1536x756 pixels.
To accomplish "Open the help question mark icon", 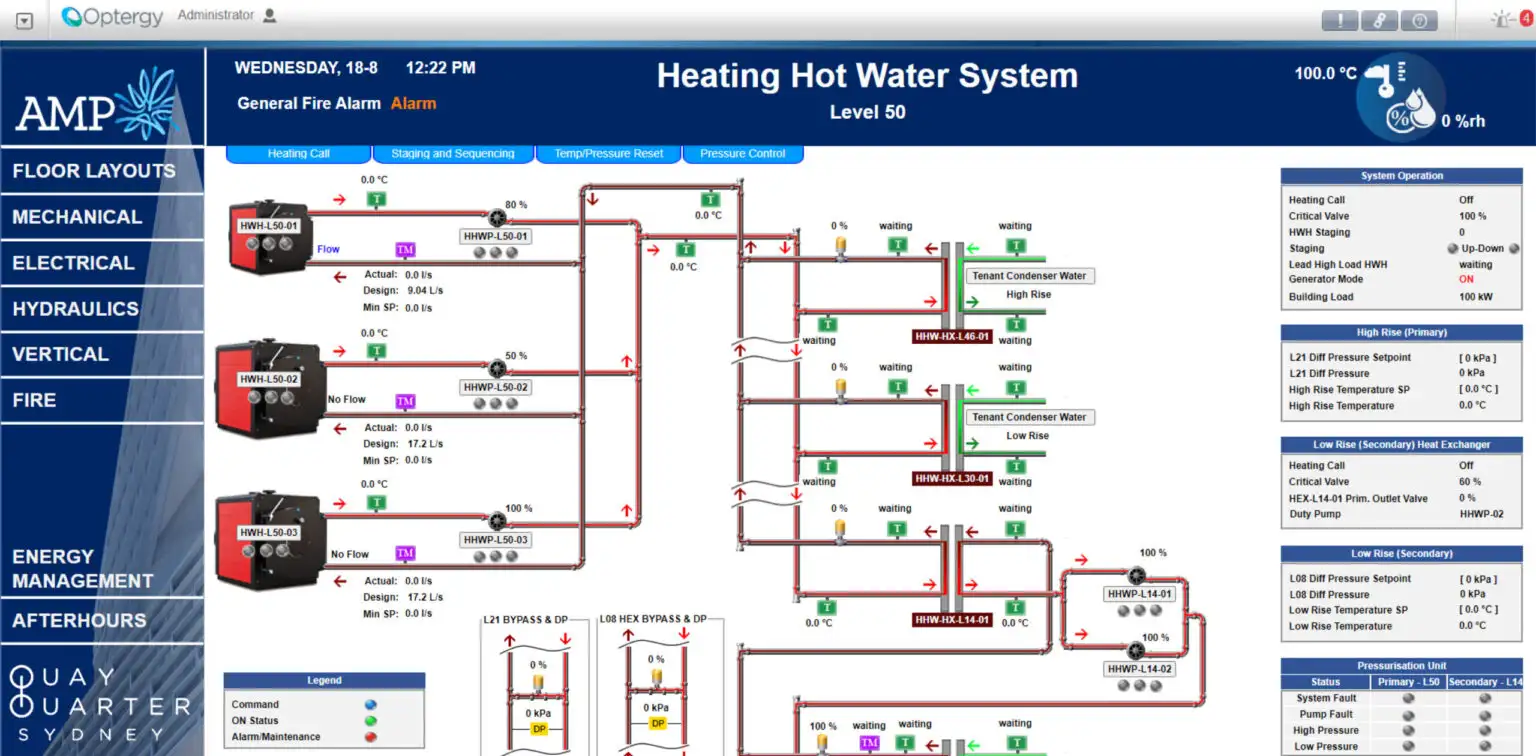I will point(1420,20).
